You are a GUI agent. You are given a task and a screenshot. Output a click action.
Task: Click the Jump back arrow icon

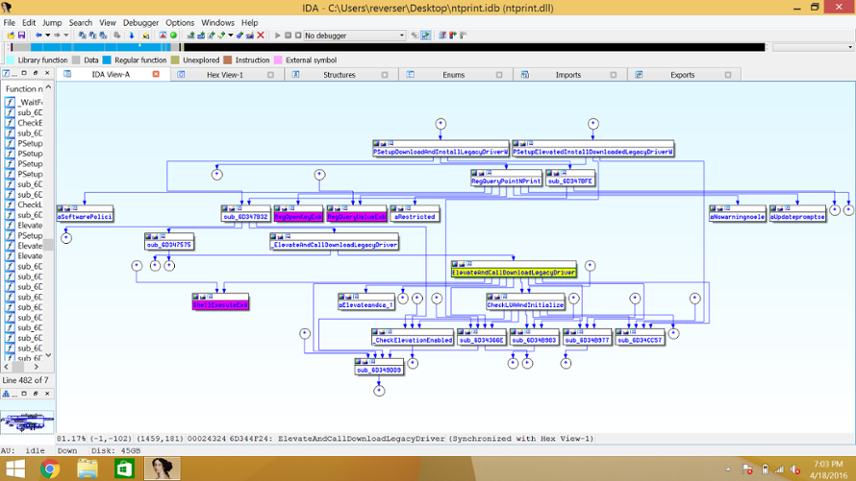tap(39, 35)
